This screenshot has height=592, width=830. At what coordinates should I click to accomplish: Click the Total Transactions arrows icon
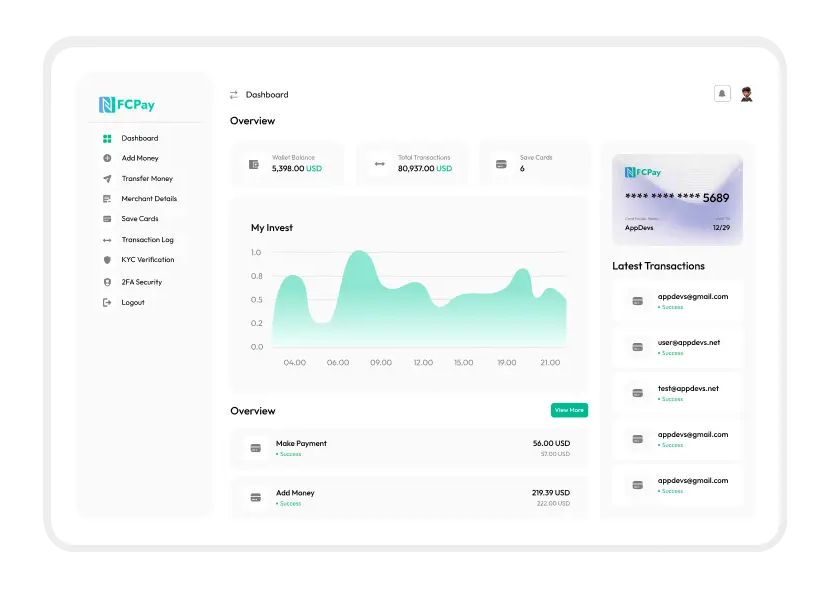(379, 164)
